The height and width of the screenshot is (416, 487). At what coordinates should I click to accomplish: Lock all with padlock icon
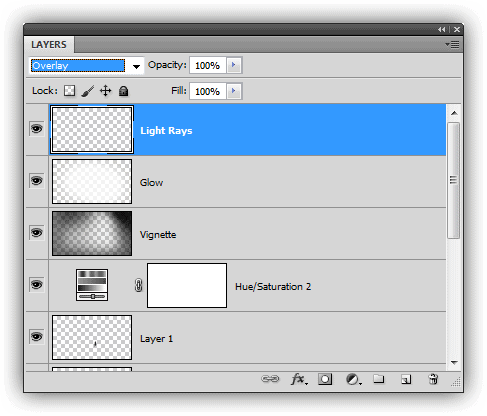tap(124, 91)
